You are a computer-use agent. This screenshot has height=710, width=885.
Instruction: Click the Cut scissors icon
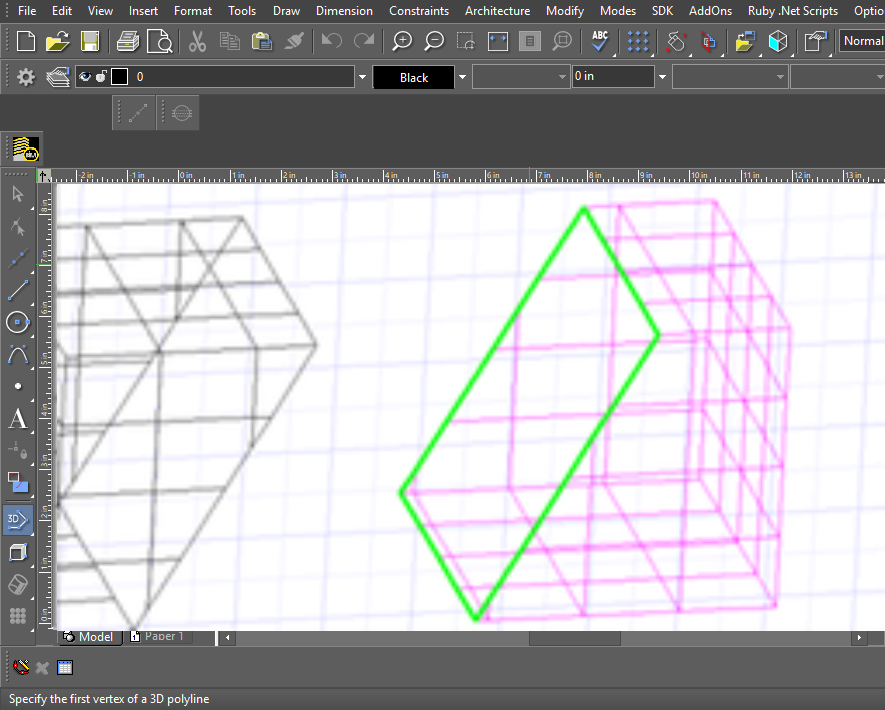tap(197, 41)
